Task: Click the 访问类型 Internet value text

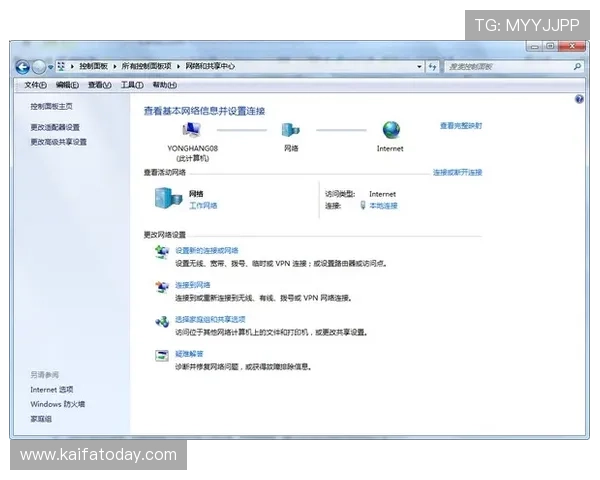Action: point(382,194)
